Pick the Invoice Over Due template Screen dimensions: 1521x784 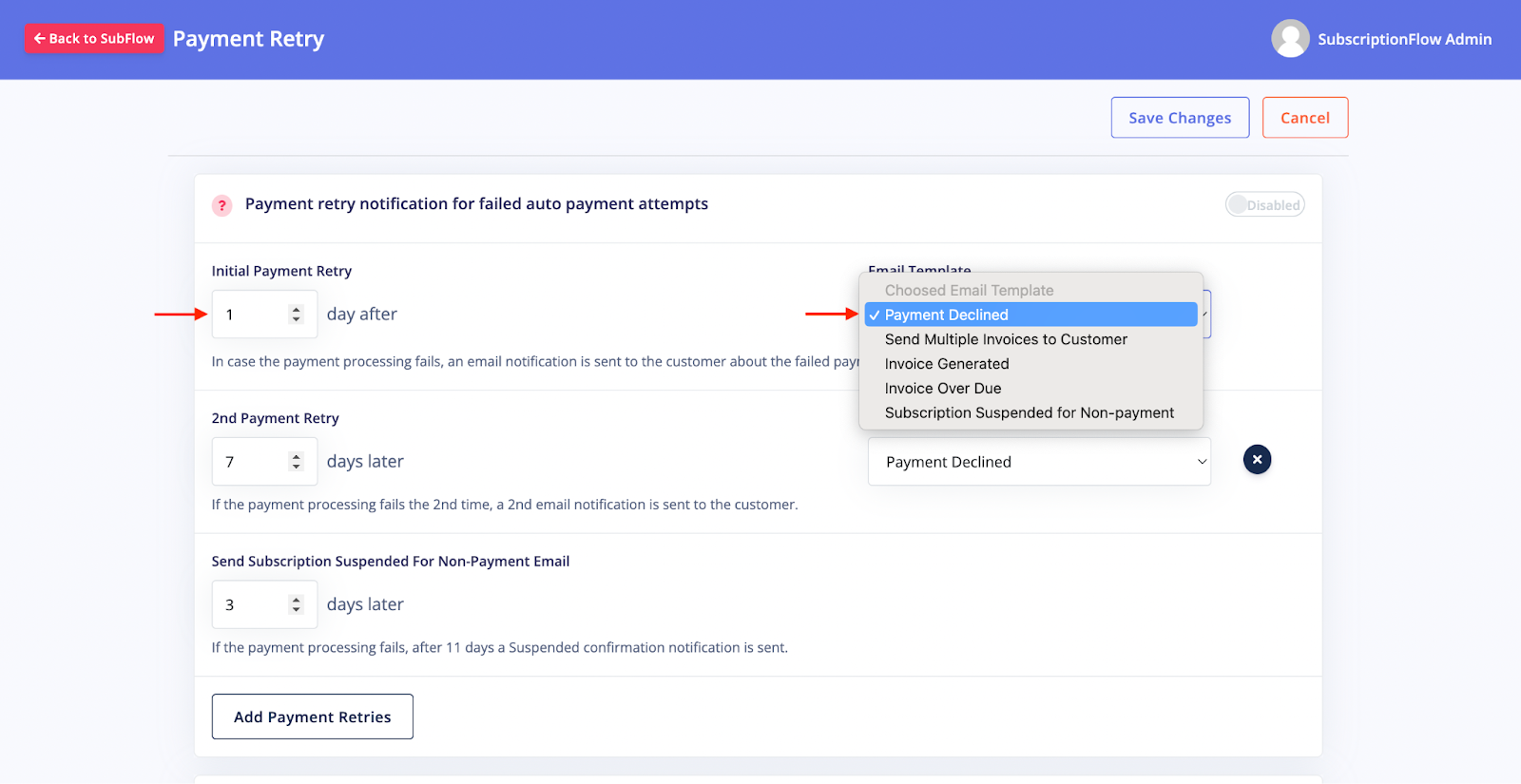pos(1030,389)
